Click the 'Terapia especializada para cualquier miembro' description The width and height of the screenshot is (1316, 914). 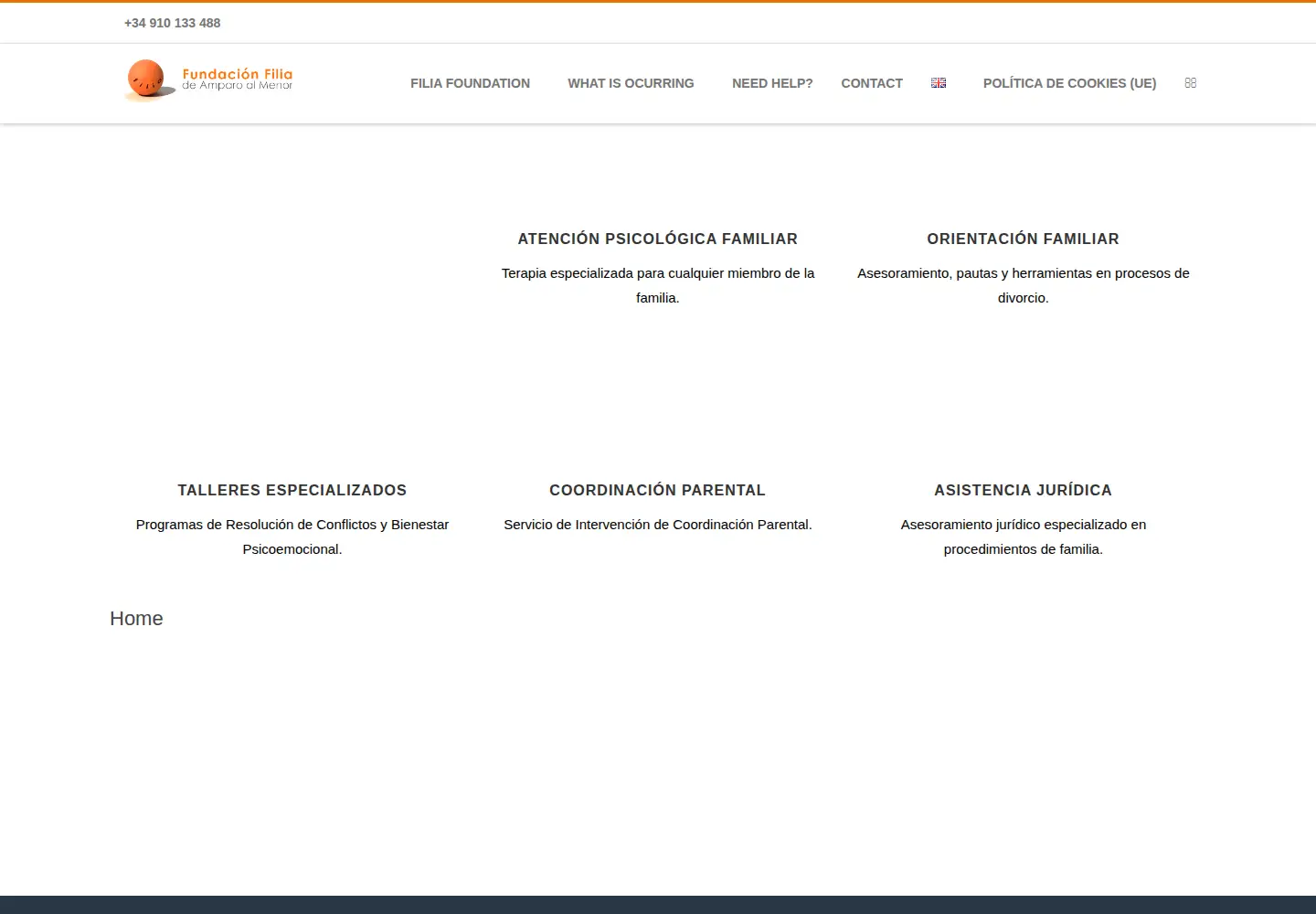tap(658, 285)
